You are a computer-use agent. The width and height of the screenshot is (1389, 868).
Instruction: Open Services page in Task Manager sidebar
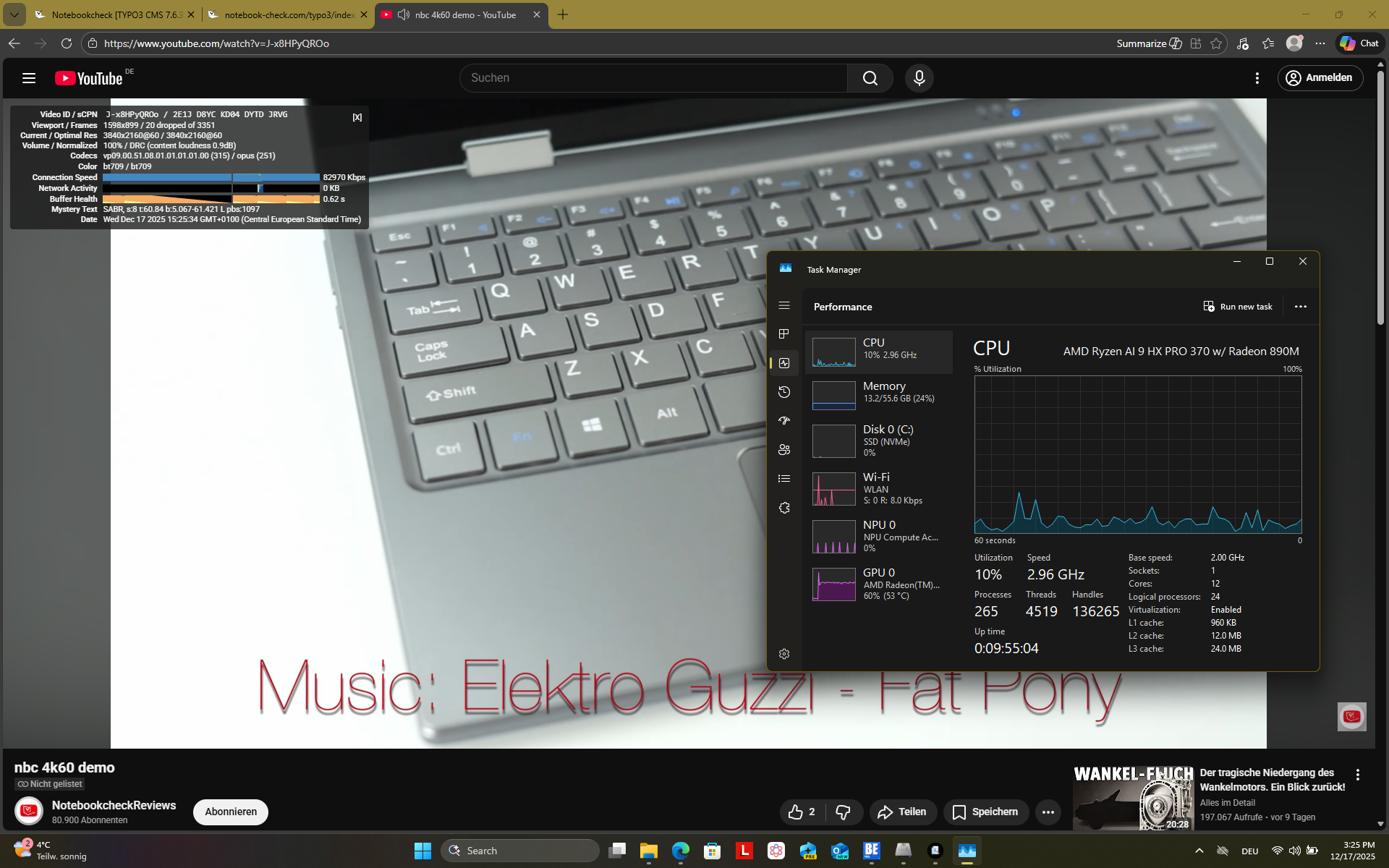point(783,508)
